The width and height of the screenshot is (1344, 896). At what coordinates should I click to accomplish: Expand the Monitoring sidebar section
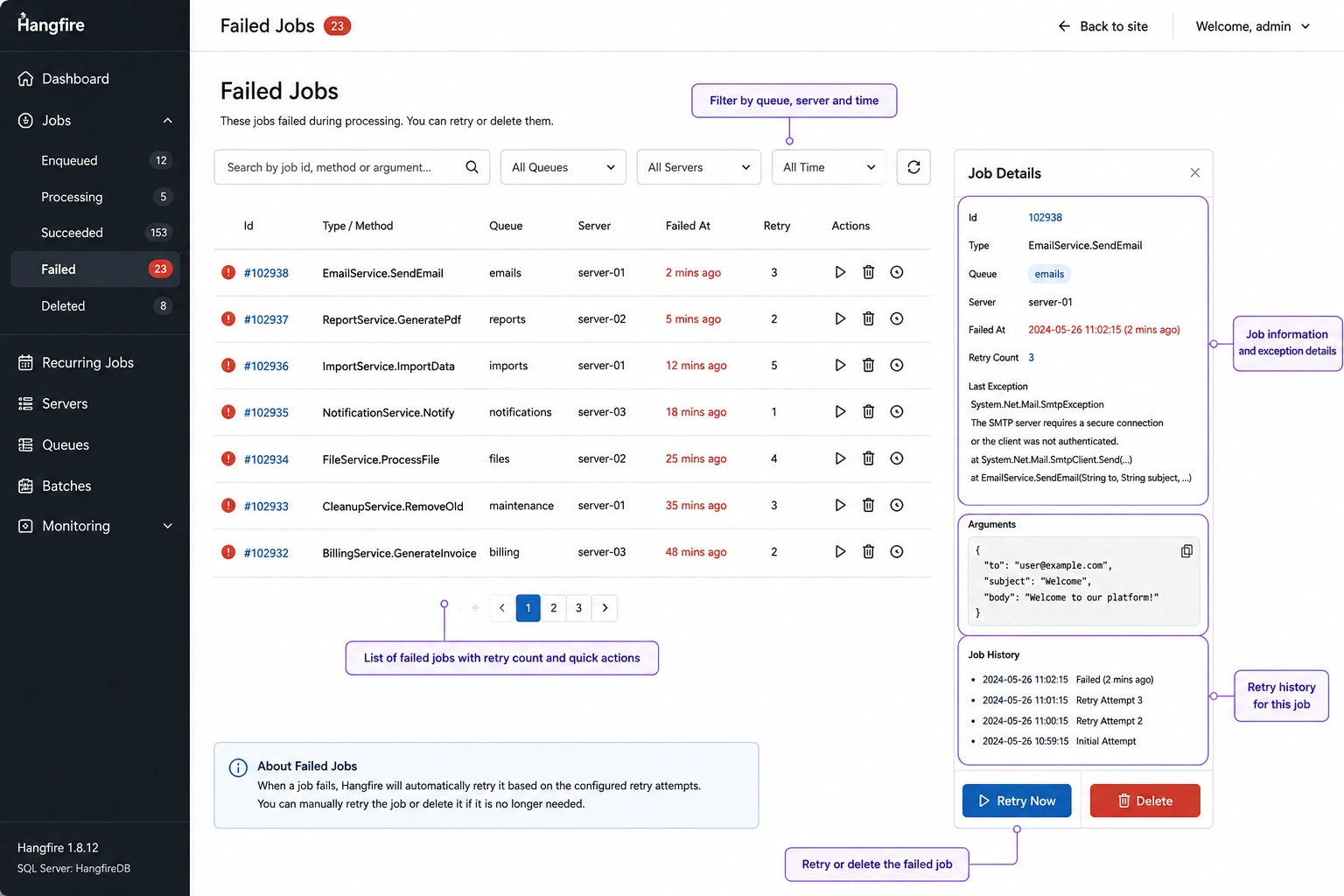(x=168, y=526)
